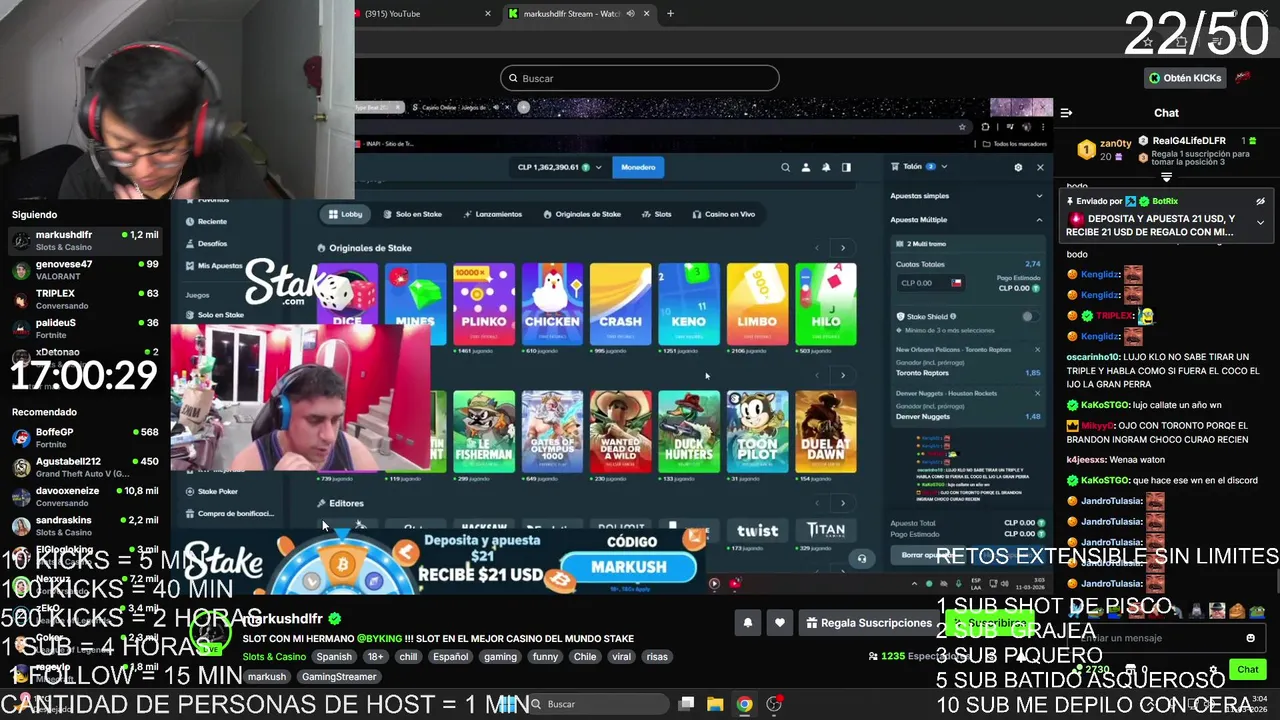Switch to Originales de Stake tab
The height and width of the screenshot is (720, 1280).
click(582, 214)
